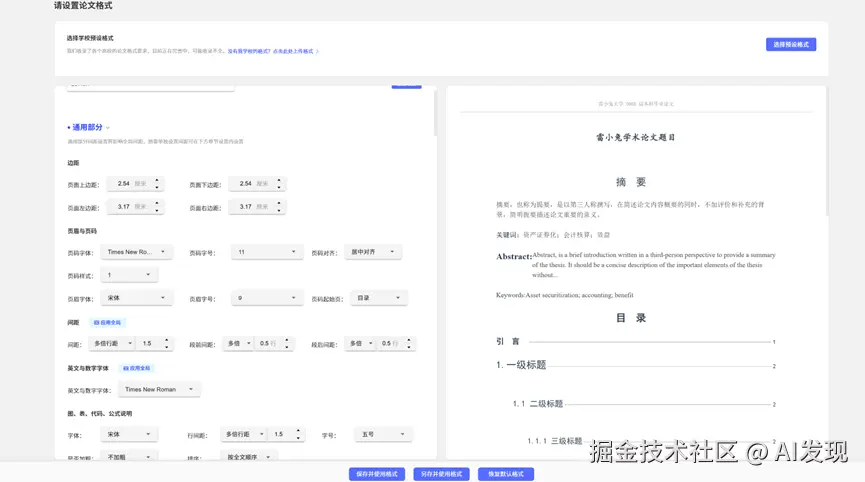Screen dimensions: 865x482
Task: Open the 没有我学校的格式 upload format link
Action: pyautogui.click(x=273, y=51)
